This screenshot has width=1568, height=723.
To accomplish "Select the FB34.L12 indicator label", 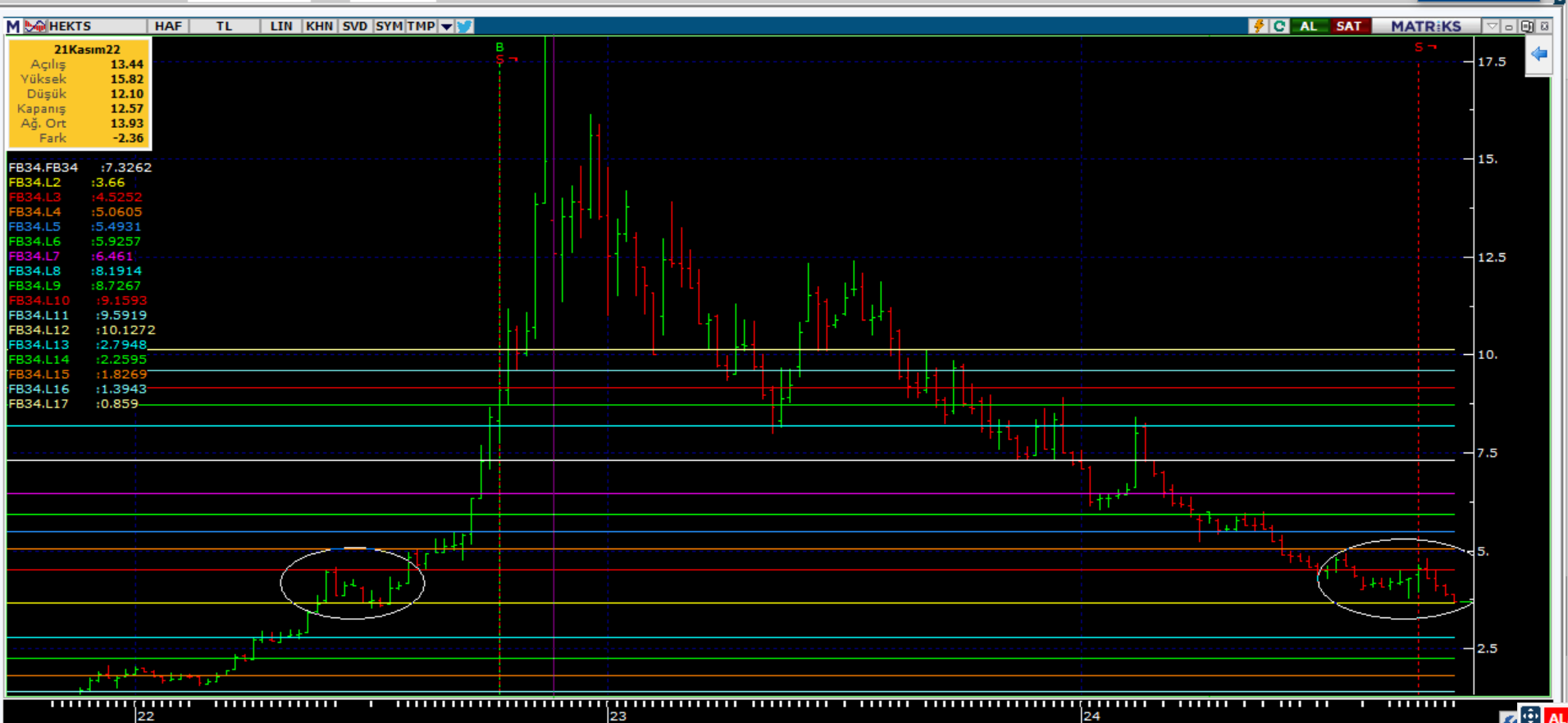I will [39, 330].
